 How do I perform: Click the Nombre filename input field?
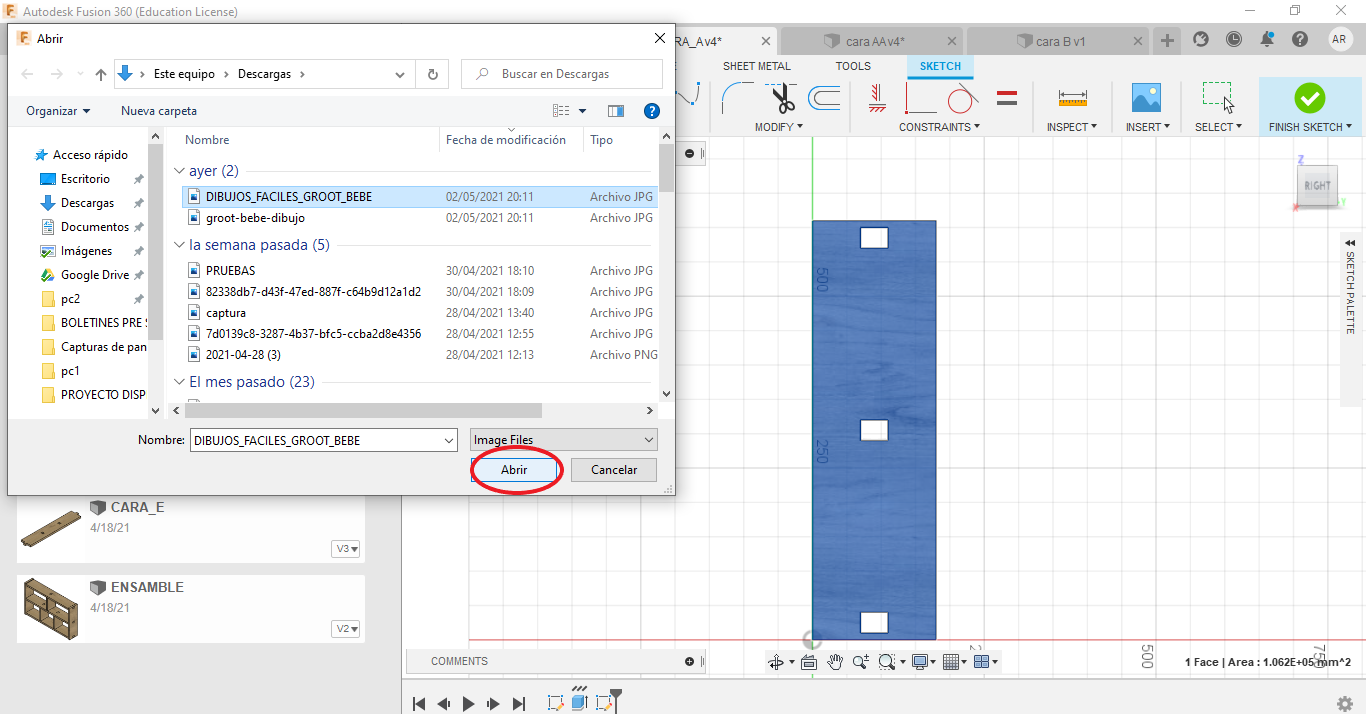[323, 440]
